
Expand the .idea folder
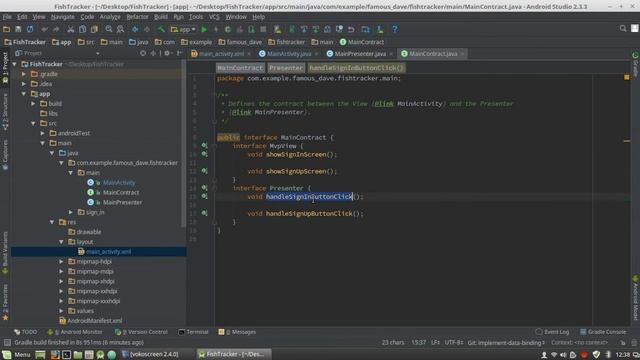point(24,84)
